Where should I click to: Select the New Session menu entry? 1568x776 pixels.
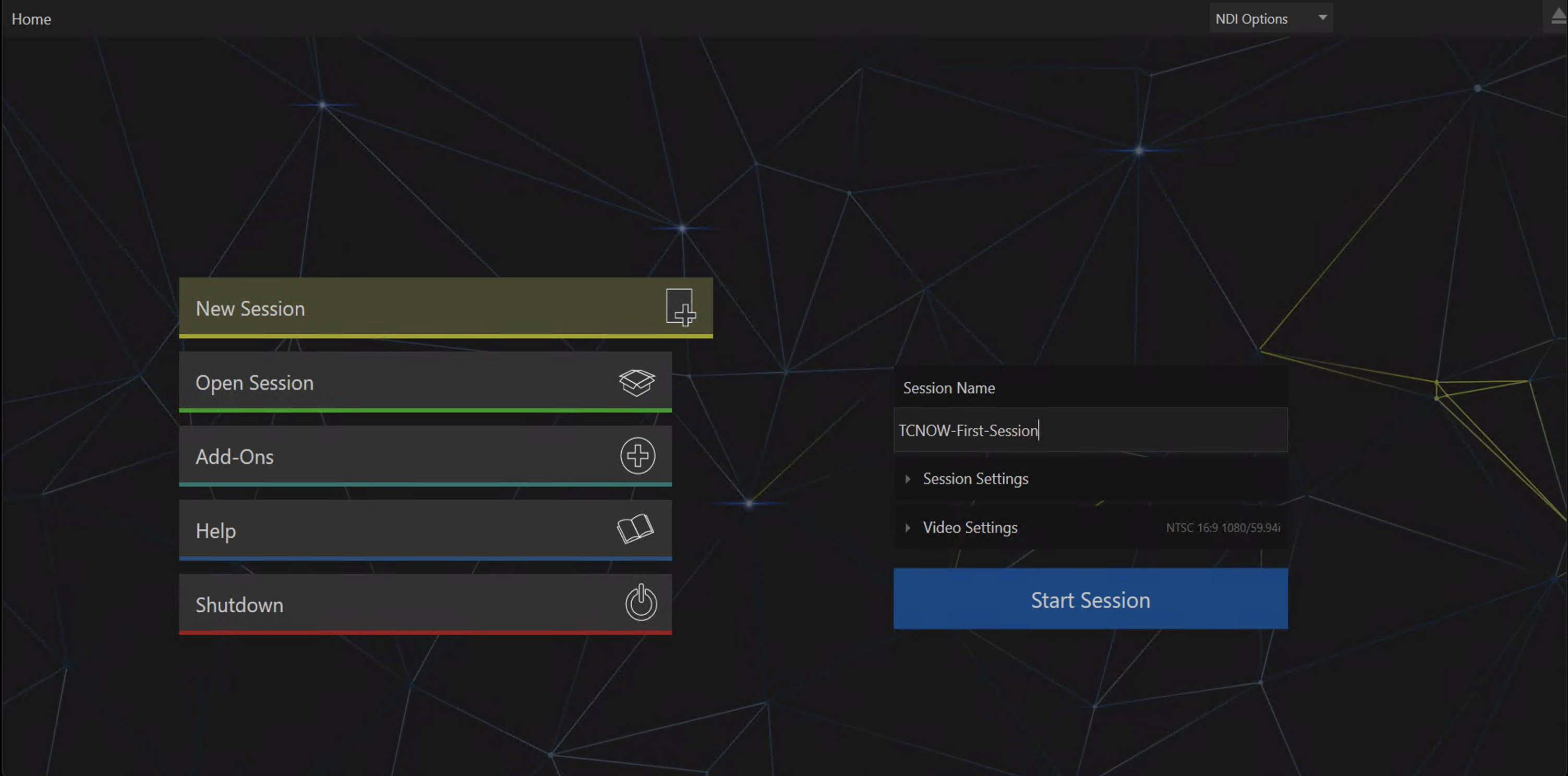point(445,308)
